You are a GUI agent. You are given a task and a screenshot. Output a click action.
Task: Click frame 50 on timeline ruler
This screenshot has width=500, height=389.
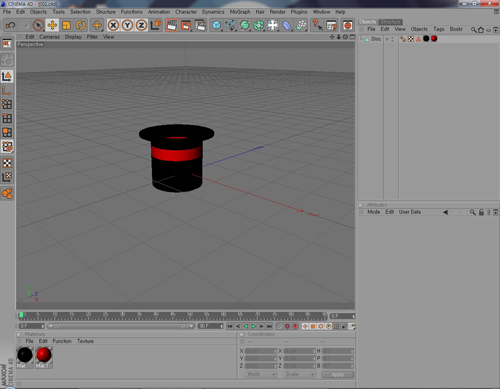[x=189, y=315]
